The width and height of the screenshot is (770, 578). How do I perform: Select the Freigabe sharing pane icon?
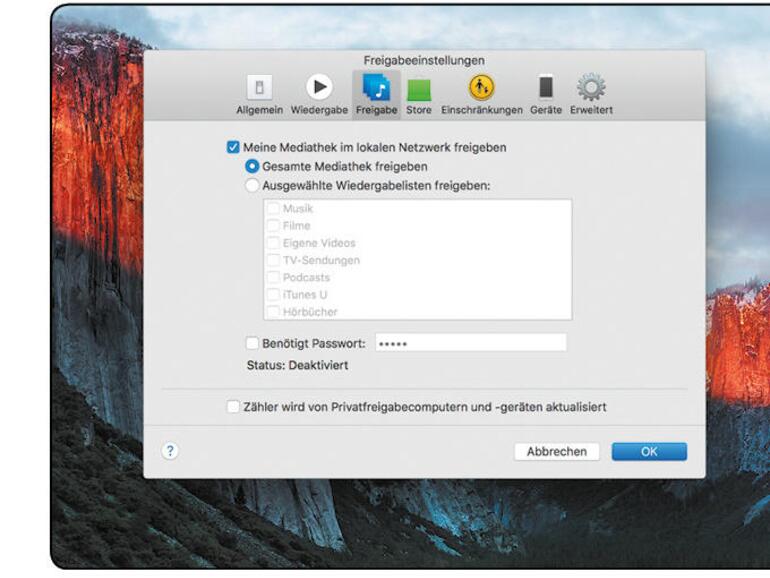pos(376,95)
